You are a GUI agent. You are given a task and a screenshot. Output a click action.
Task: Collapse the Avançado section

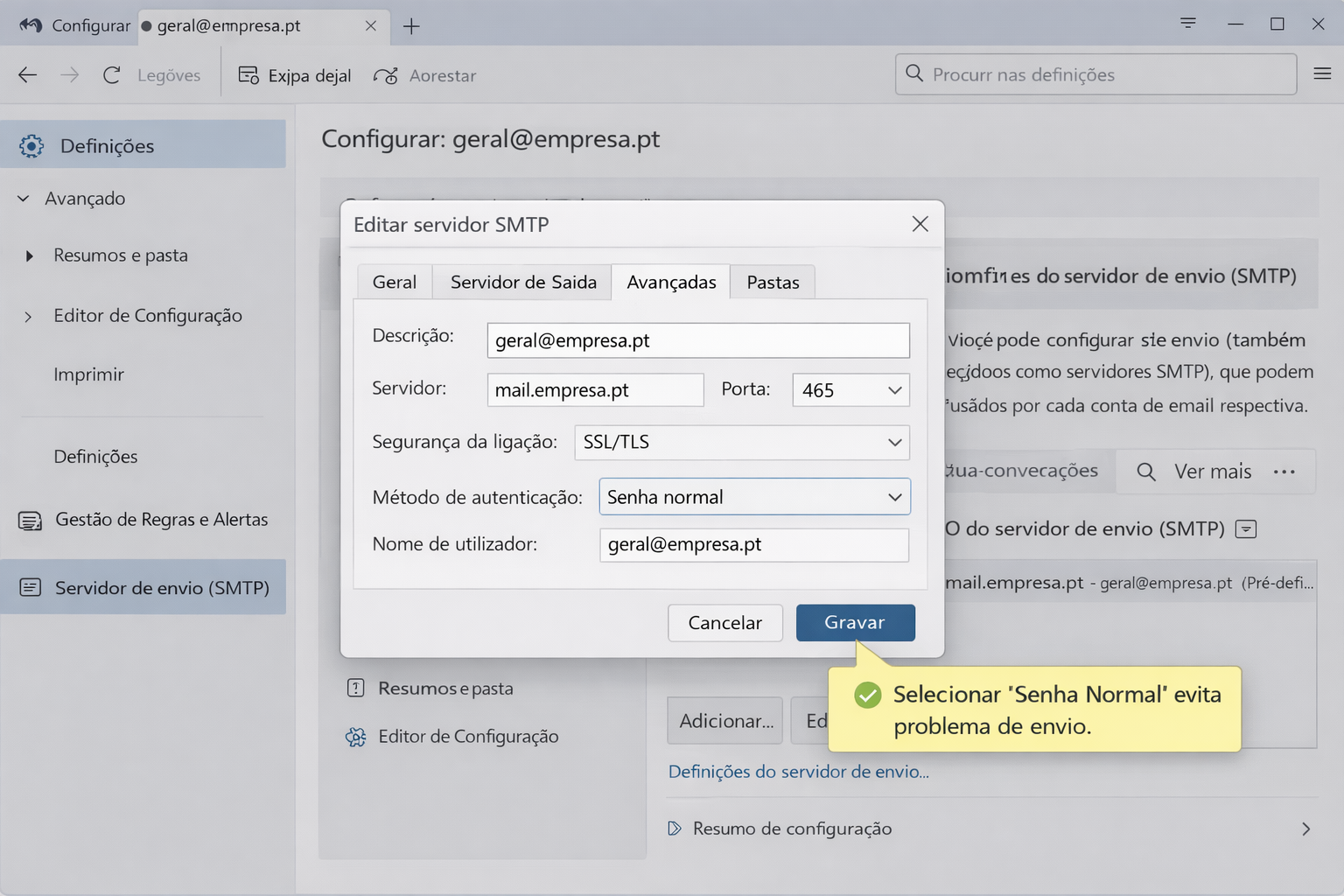[x=24, y=199]
